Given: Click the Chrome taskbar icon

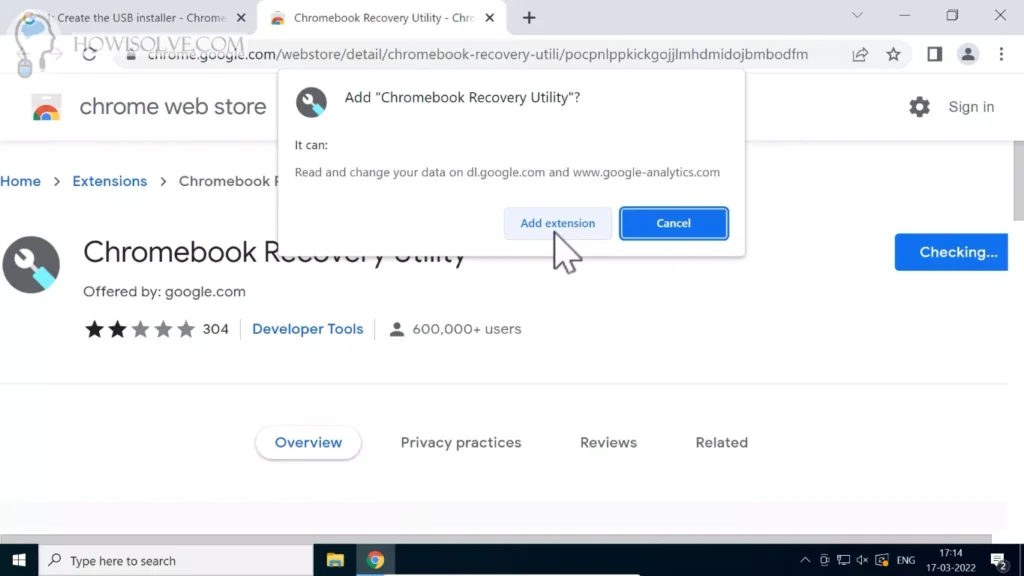Looking at the screenshot, I should pyautogui.click(x=376, y=560).
